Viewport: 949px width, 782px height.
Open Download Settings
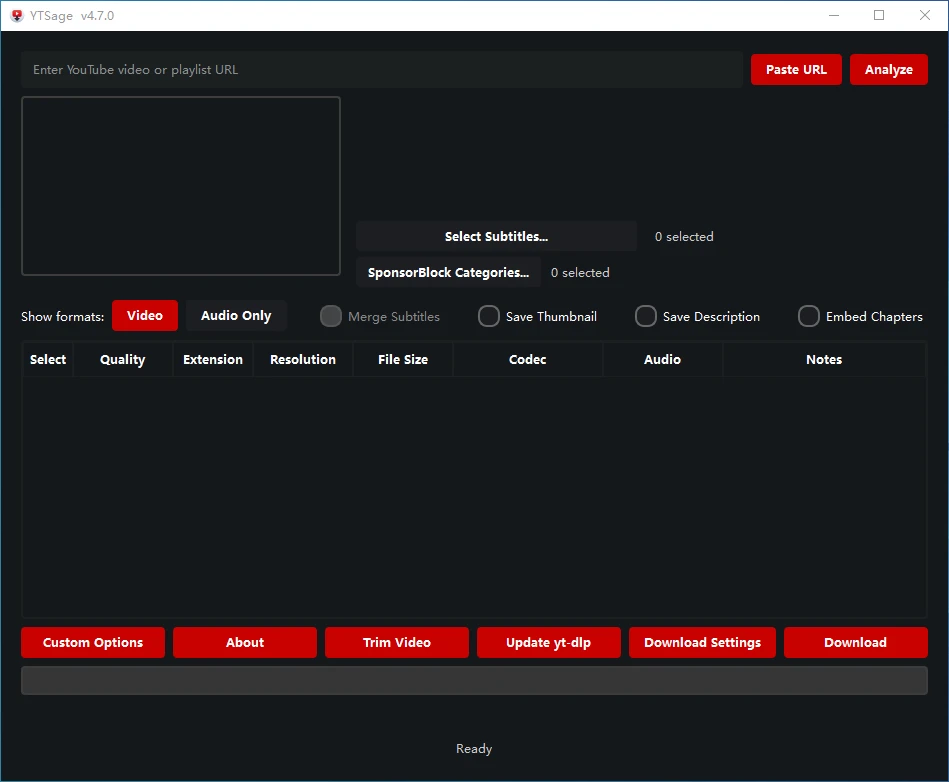tap(702, 643)
